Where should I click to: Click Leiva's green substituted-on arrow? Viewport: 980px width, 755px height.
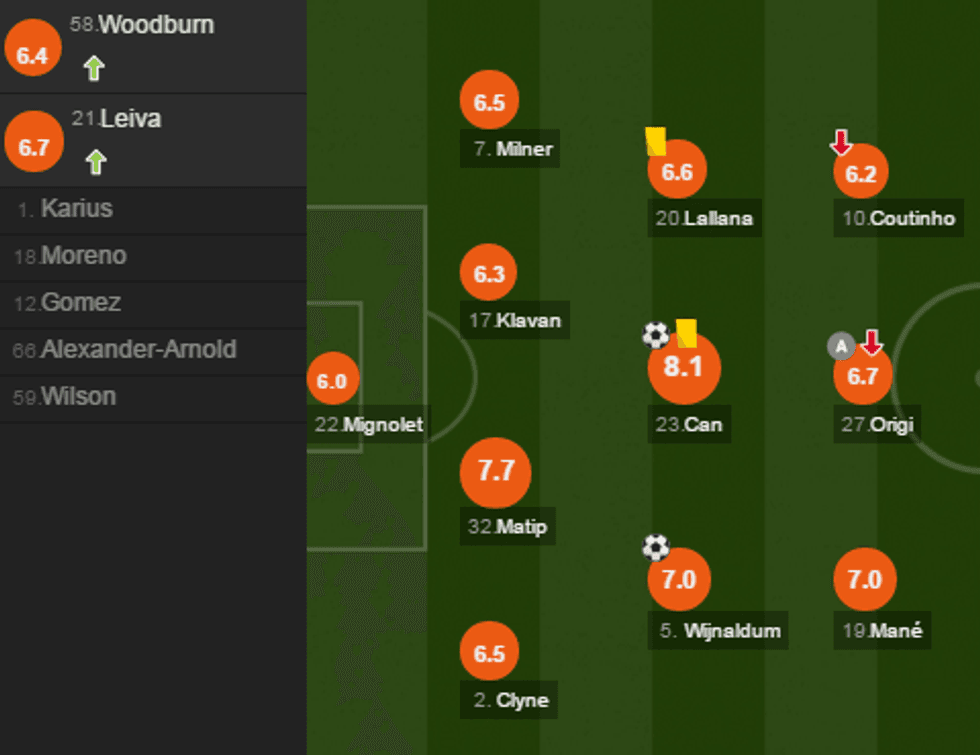pos(96,161)
